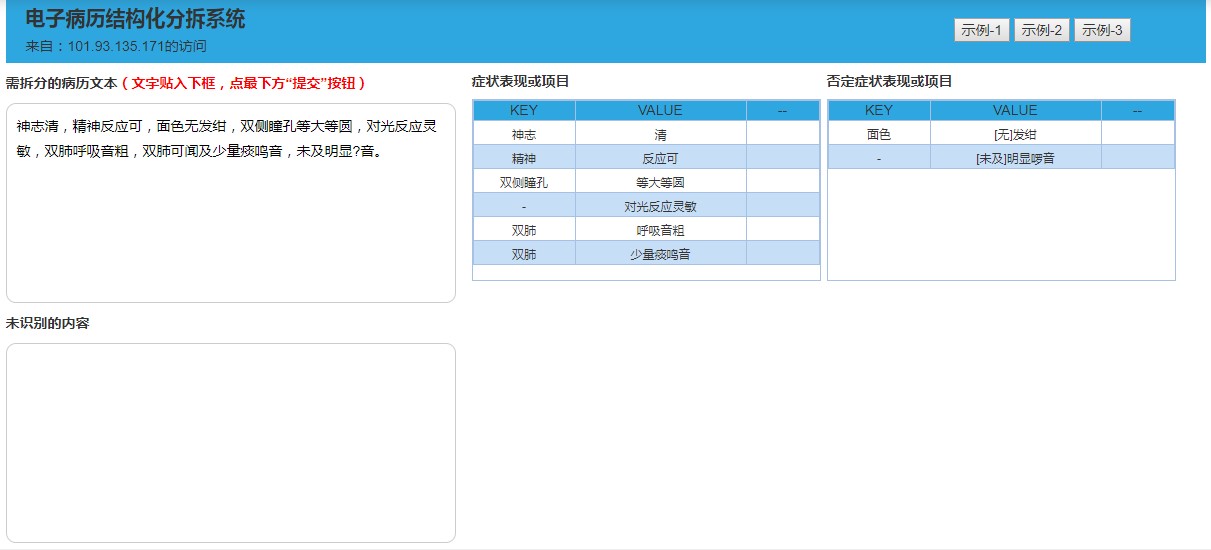The image size is (1211, 550).
Task: Click the VALUE header in 症状表现或项目 table
Action: (x=660, y=110)
